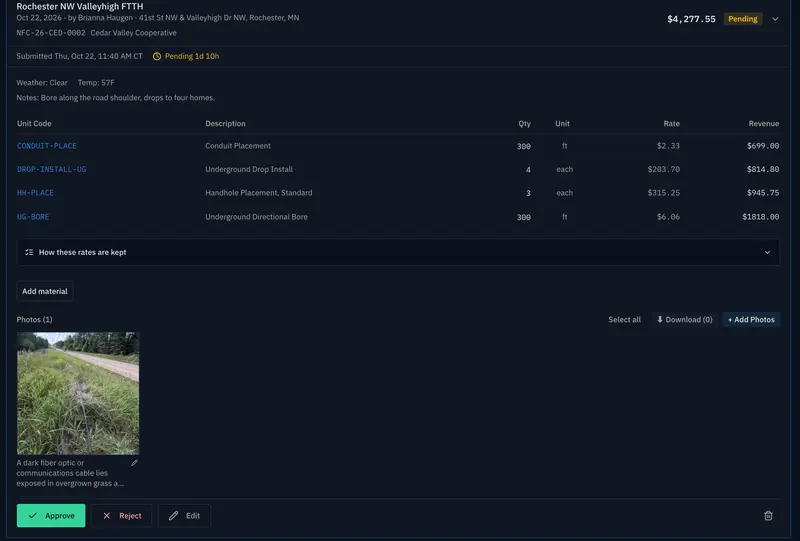The image size is (800, 541).
Task: Click Select all for photos
Action: (x=624, y=319)
